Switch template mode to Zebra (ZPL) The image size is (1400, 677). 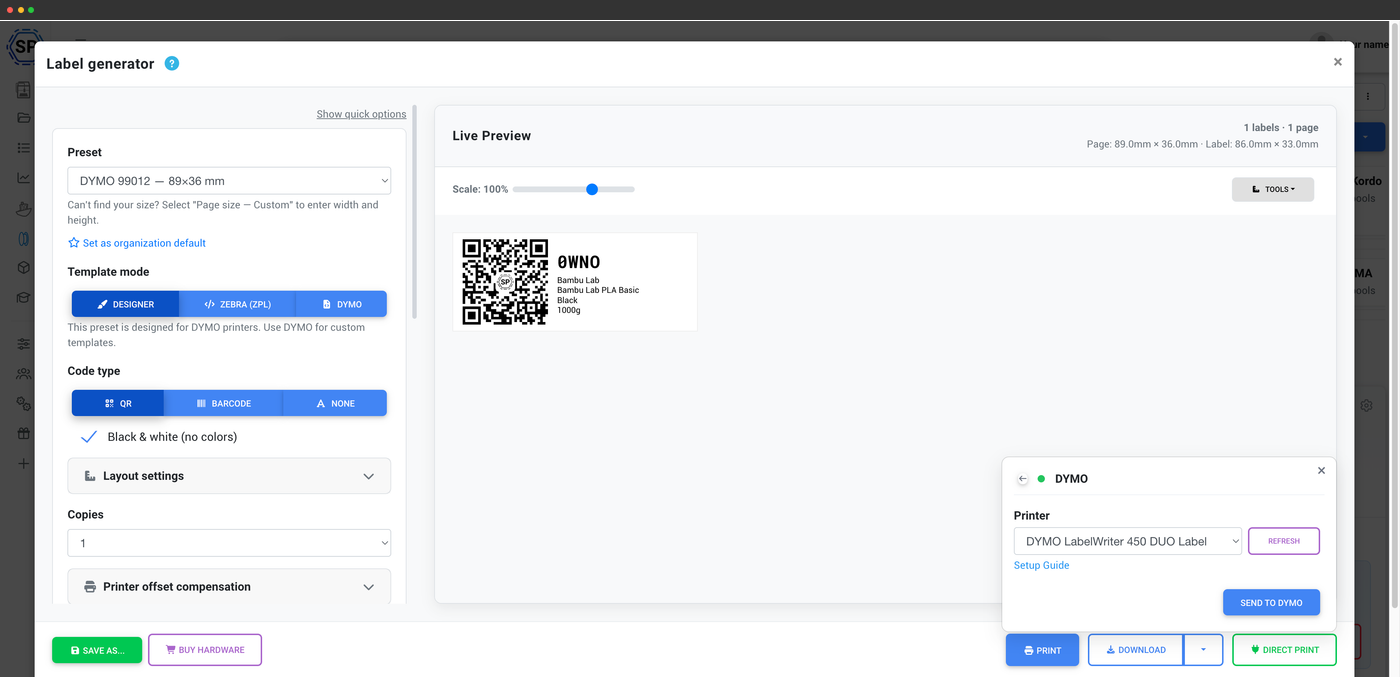point(237,304)
